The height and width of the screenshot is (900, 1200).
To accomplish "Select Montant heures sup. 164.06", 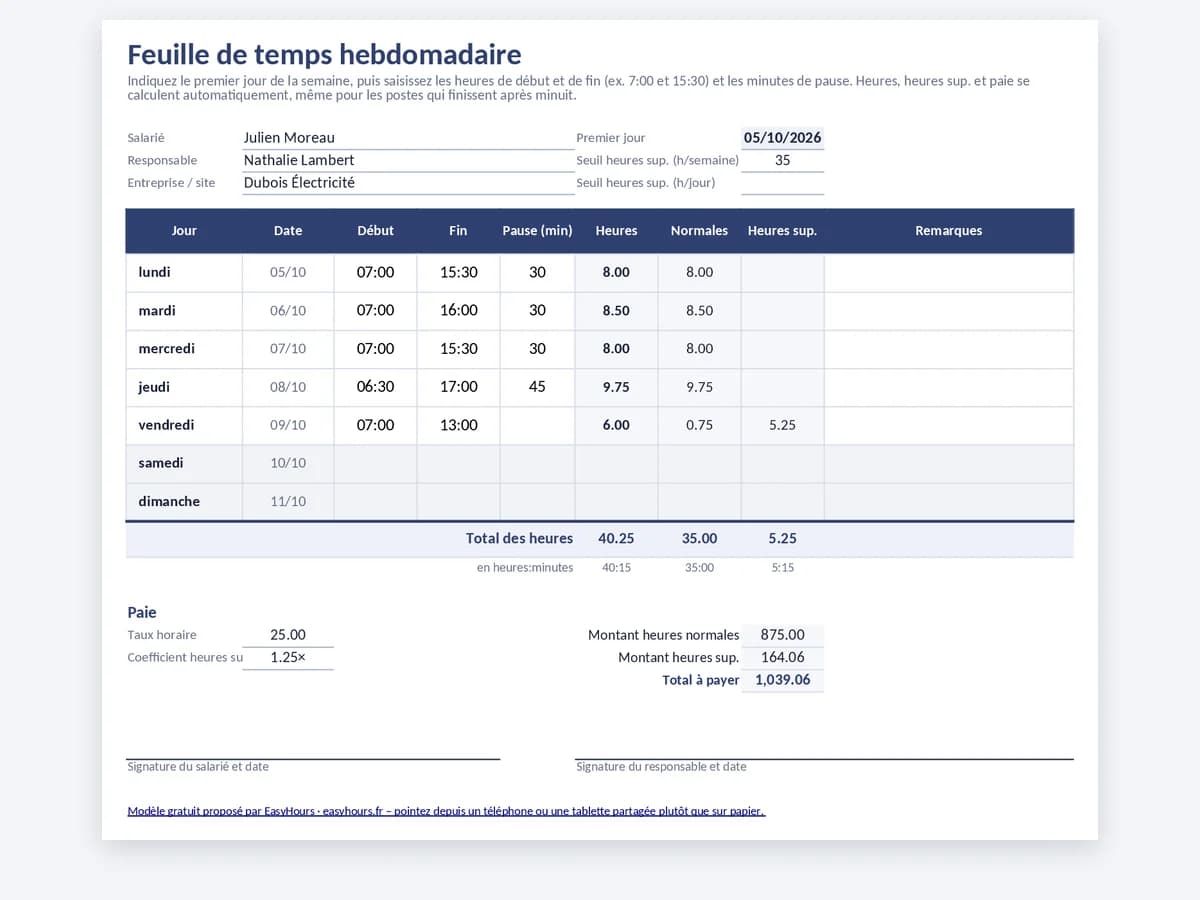I will [x=783, y=658].
